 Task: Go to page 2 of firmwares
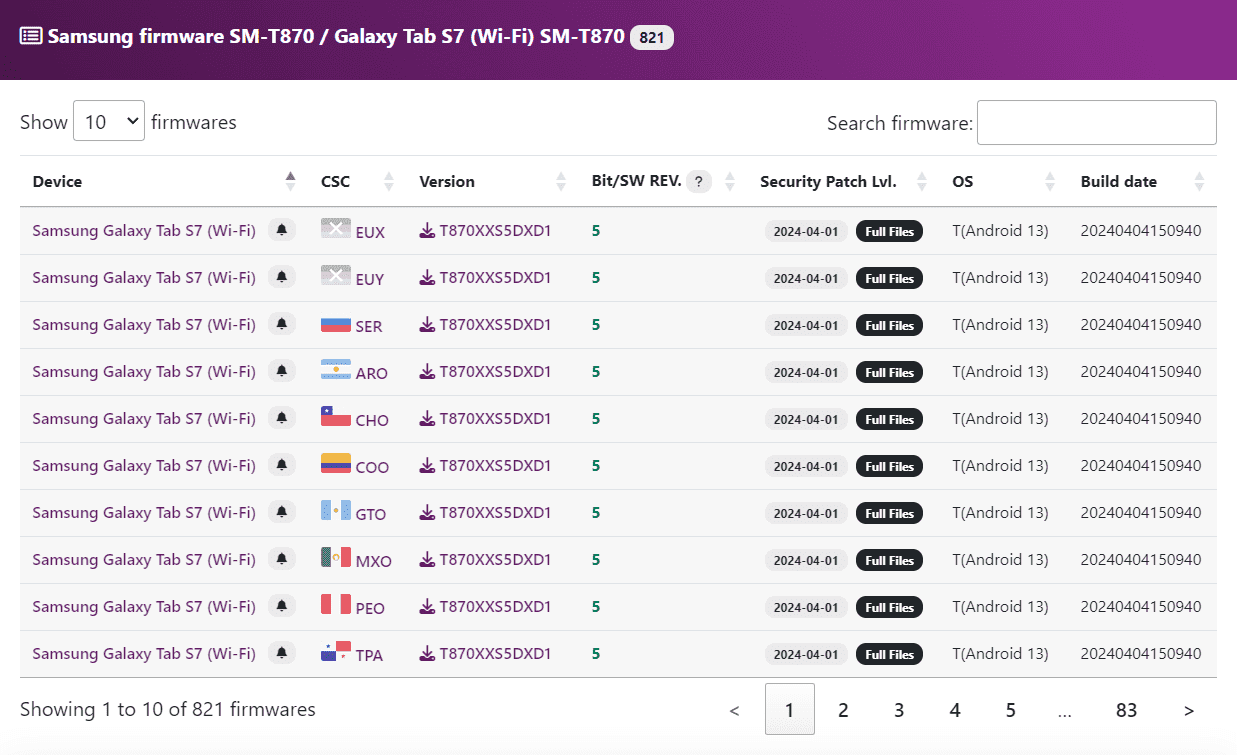(843, 710)
